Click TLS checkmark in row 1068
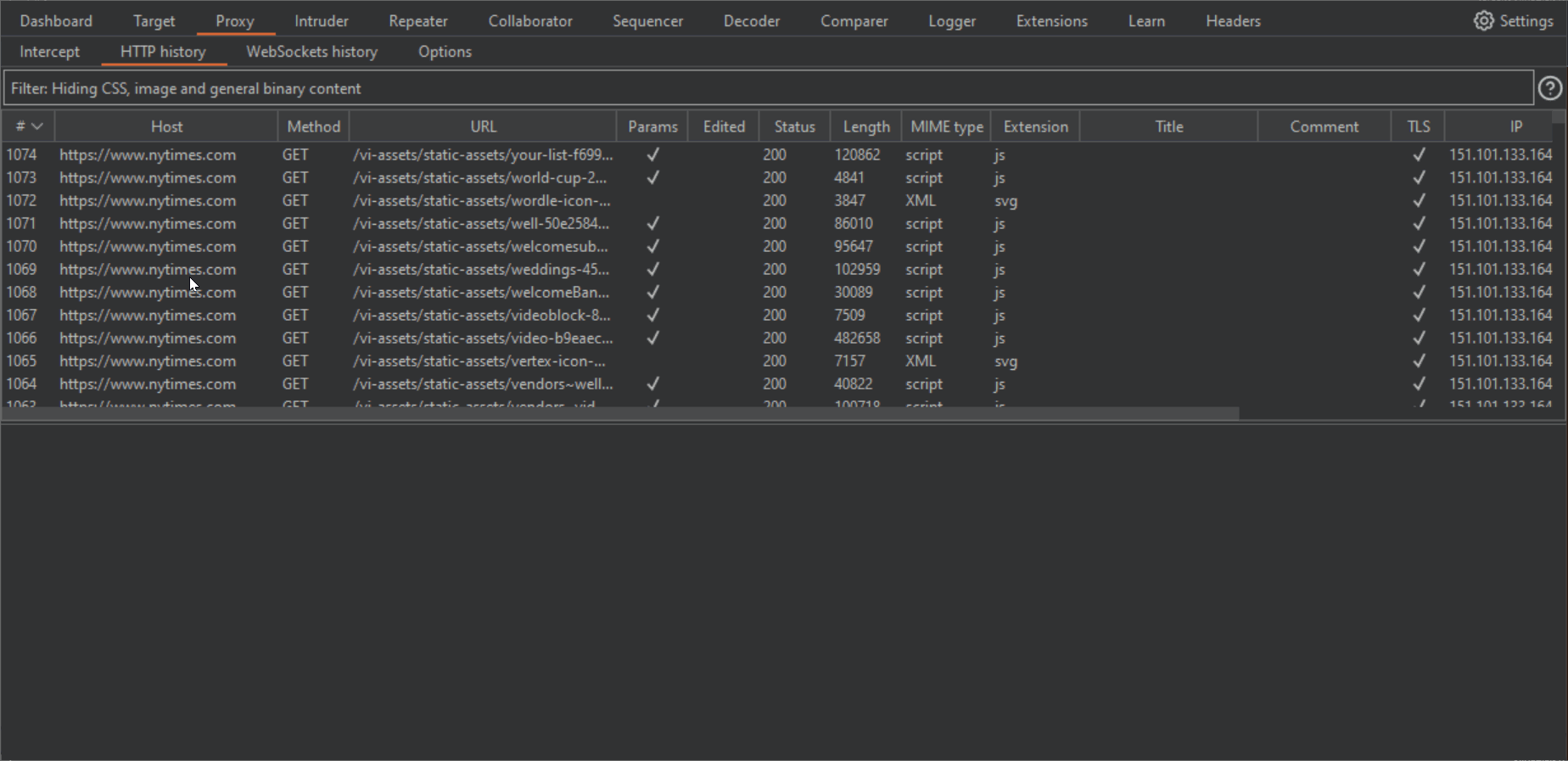The image size is (1568, 761). pos(1419,292)
